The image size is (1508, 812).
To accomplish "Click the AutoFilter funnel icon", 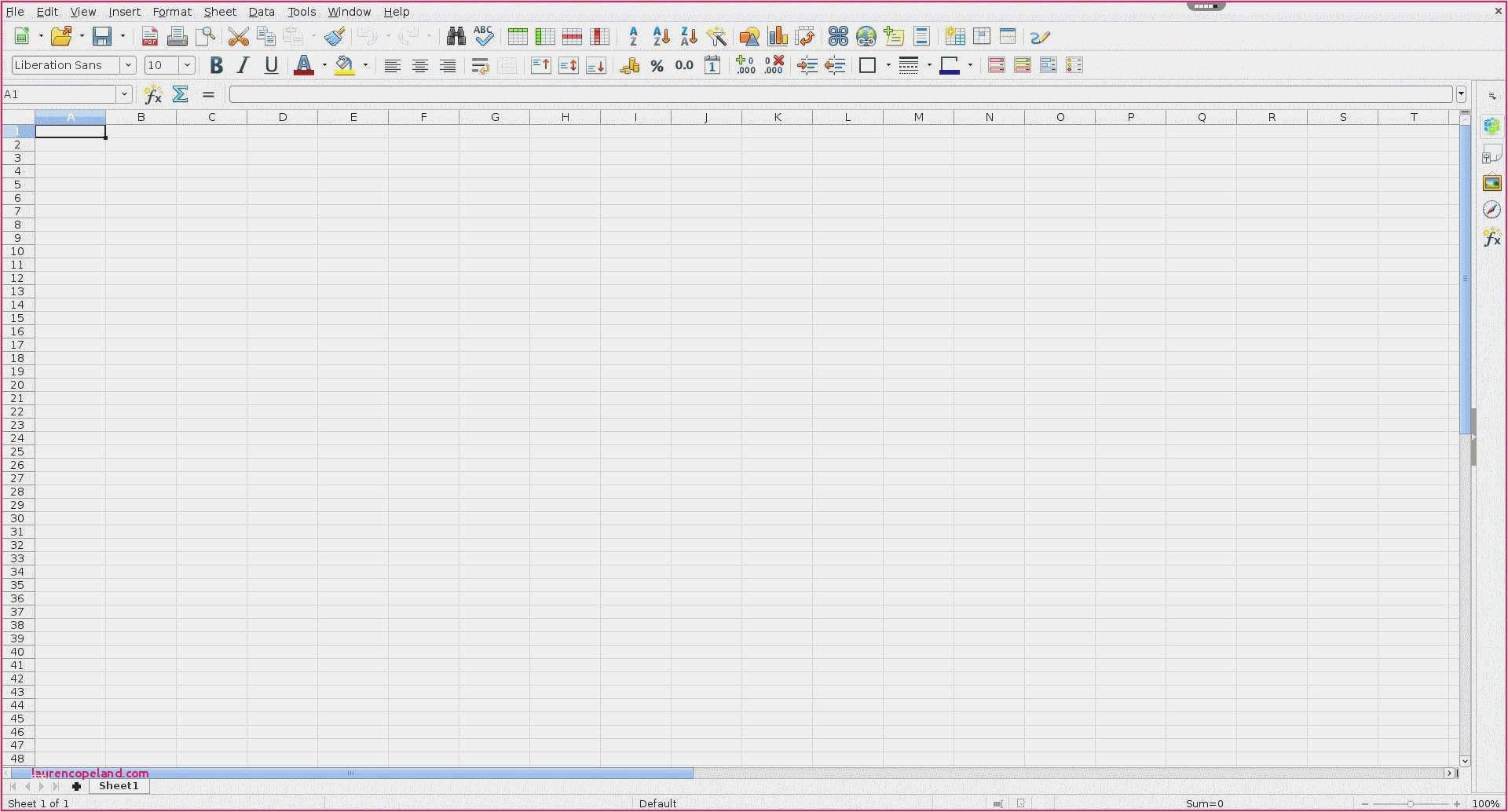I will coord(716,36).
